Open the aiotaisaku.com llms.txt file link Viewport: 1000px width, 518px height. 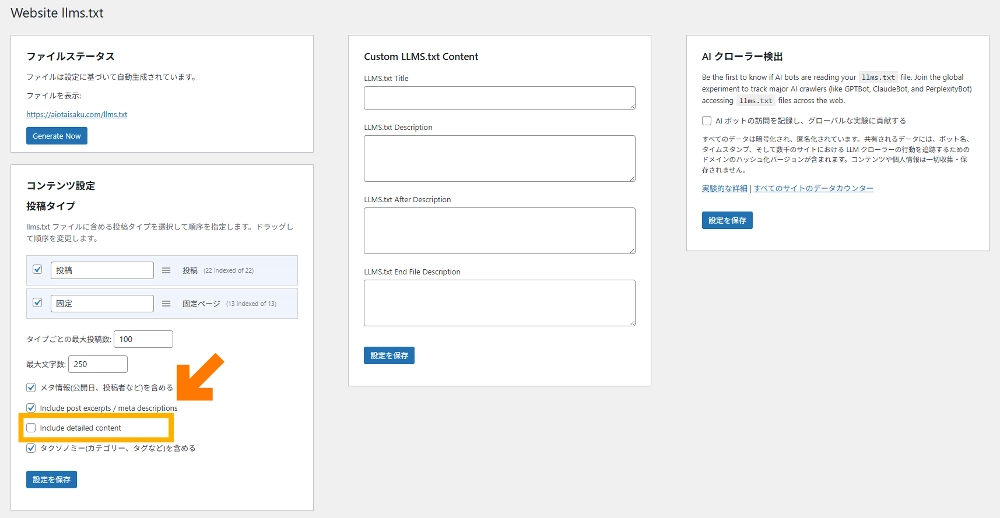[x=77, y=115]
